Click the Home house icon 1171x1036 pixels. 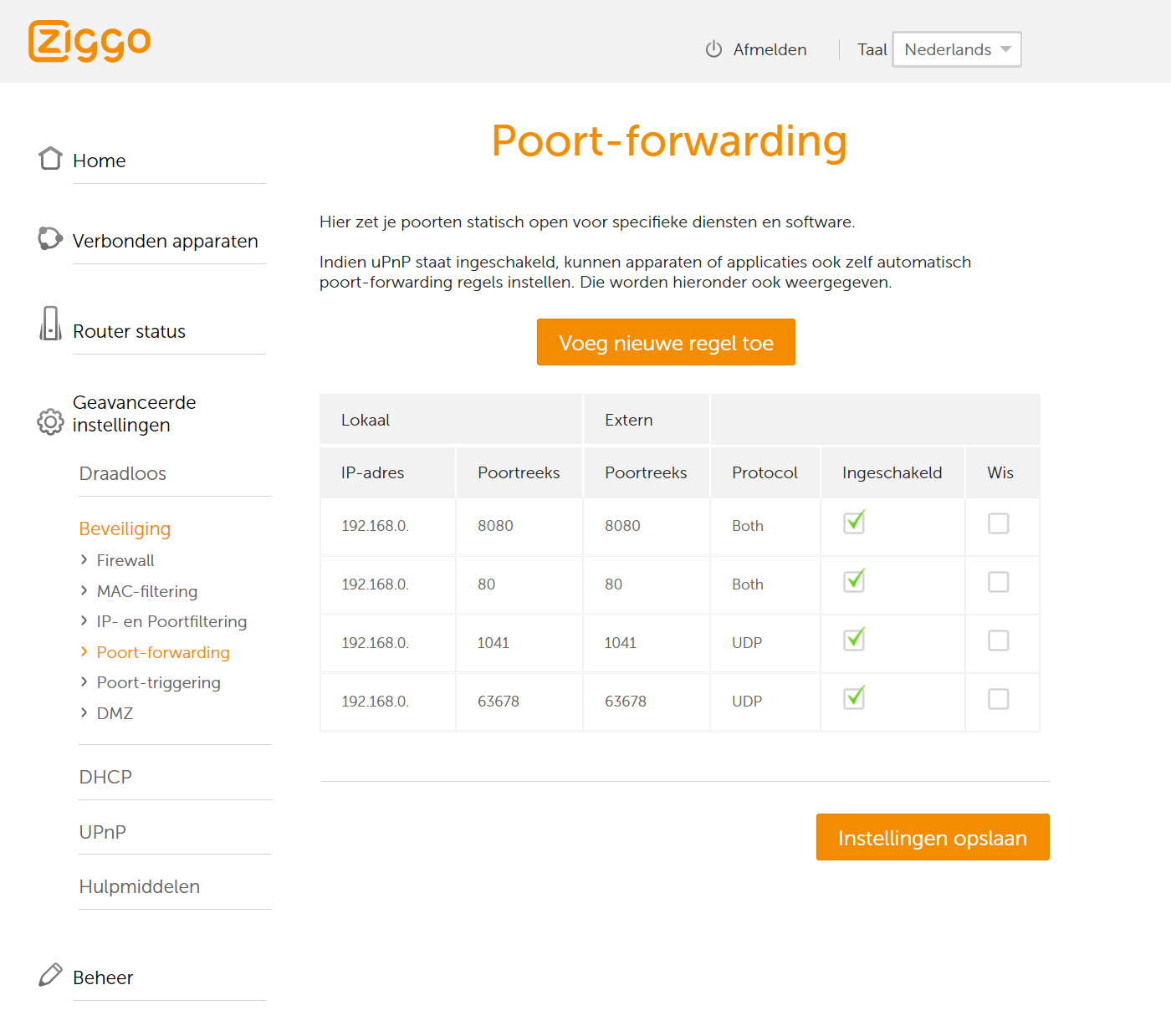(x=50, y=158)
